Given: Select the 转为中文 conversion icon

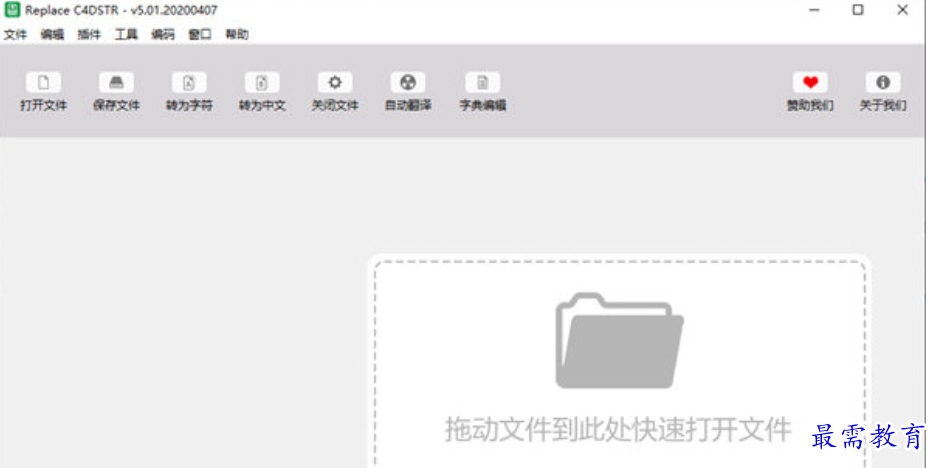Looking at the screenshot, I should (262, 83).
